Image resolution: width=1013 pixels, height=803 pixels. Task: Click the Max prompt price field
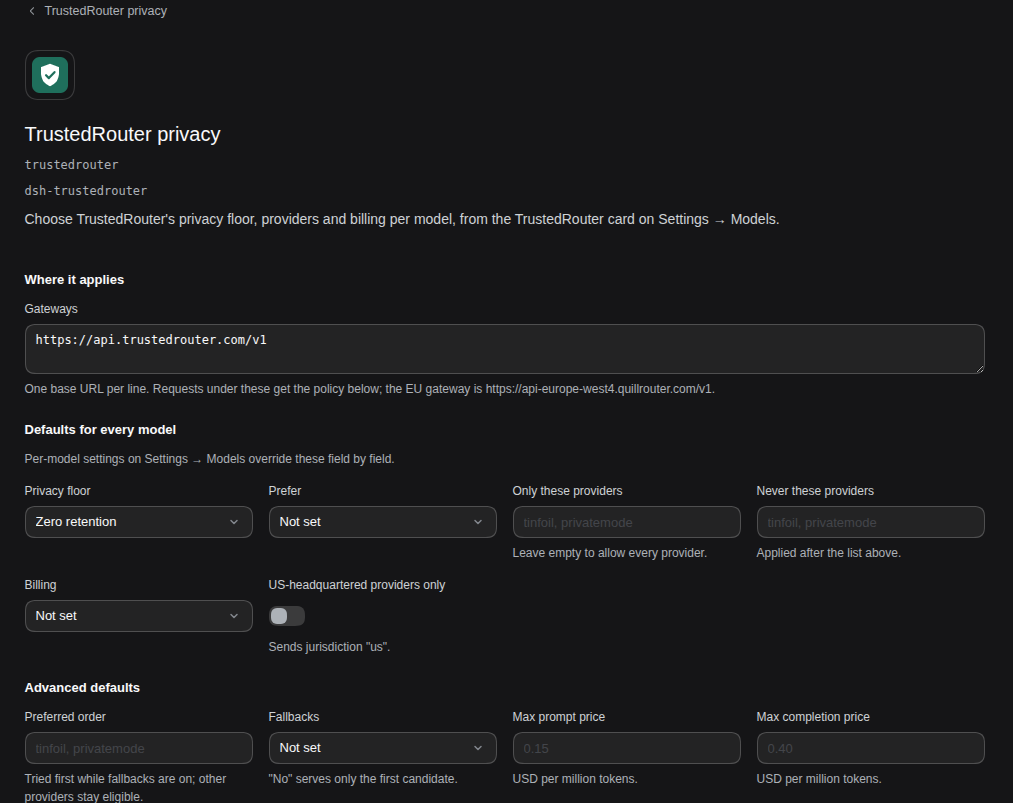click(627, 748)
